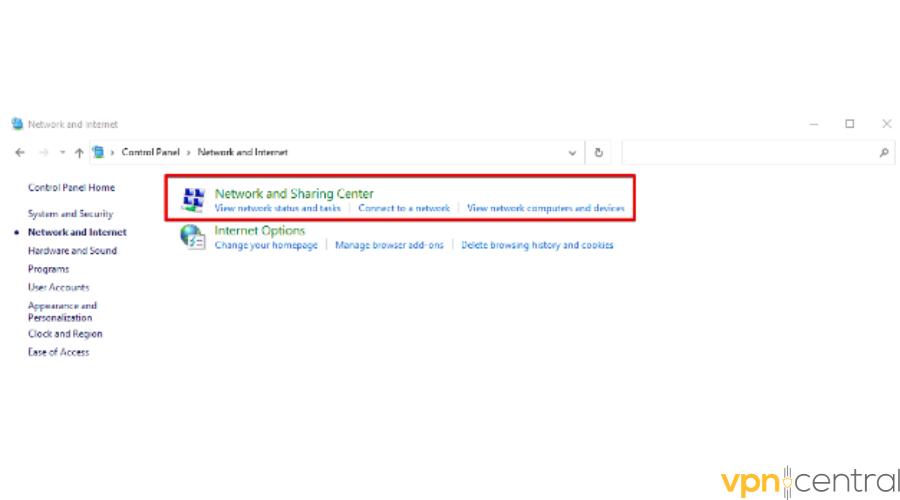This screenshot has width=900, height=500.
Task: Open Ease of Access category
Action: point(59,352)
